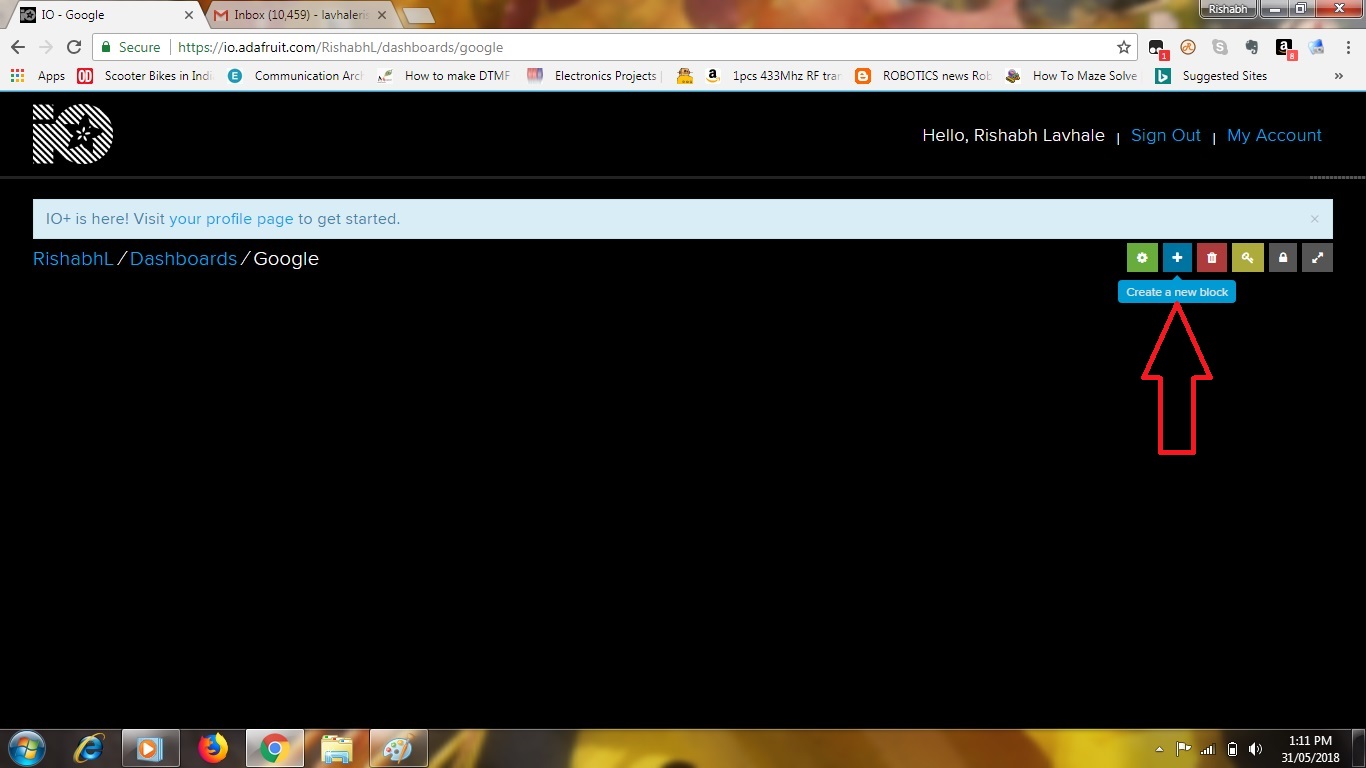The width and height of the screenshot is (1366, 768).
Task: Open the 'Scooter Bikes in Indi' bookmark
Action: pos(145,76)
